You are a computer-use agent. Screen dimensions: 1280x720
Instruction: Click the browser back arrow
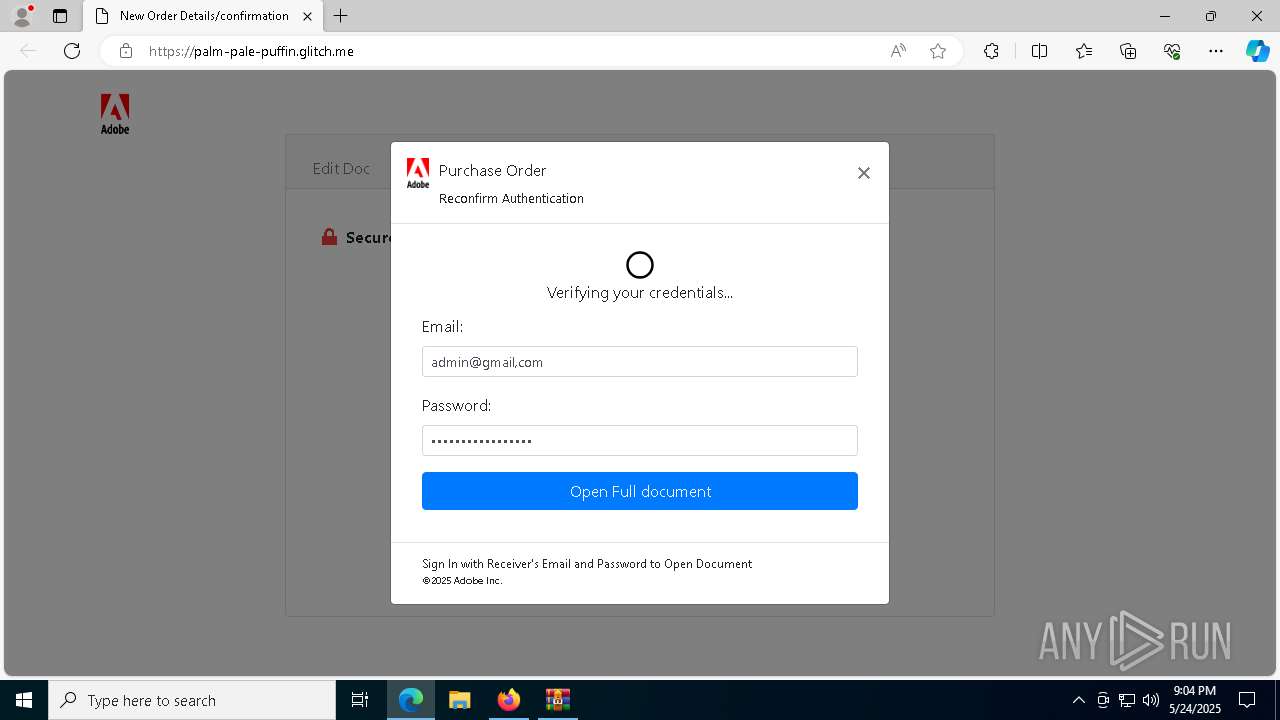tap(28, 51)
